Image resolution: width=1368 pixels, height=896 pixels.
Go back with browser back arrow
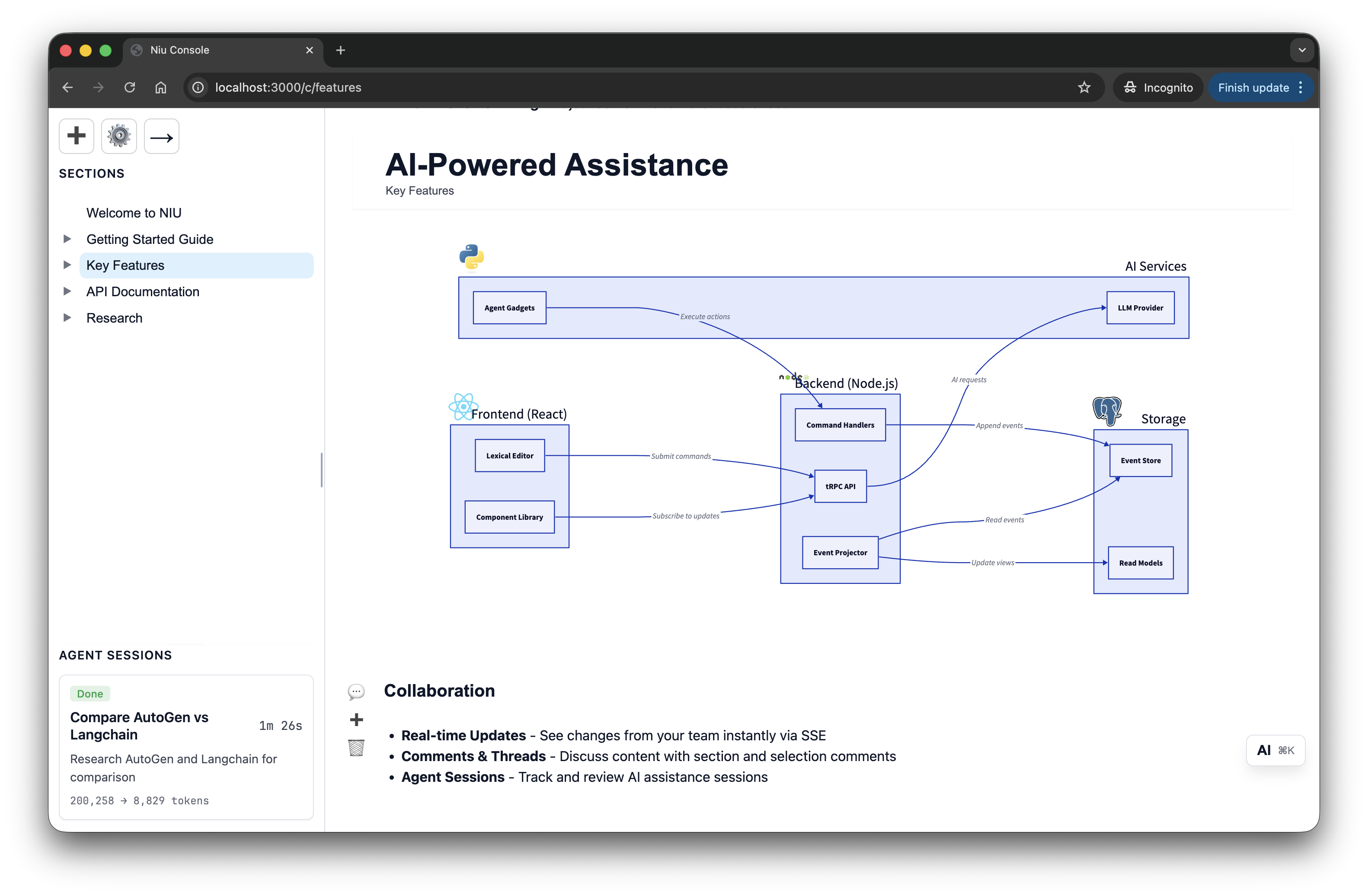[68, 87]
